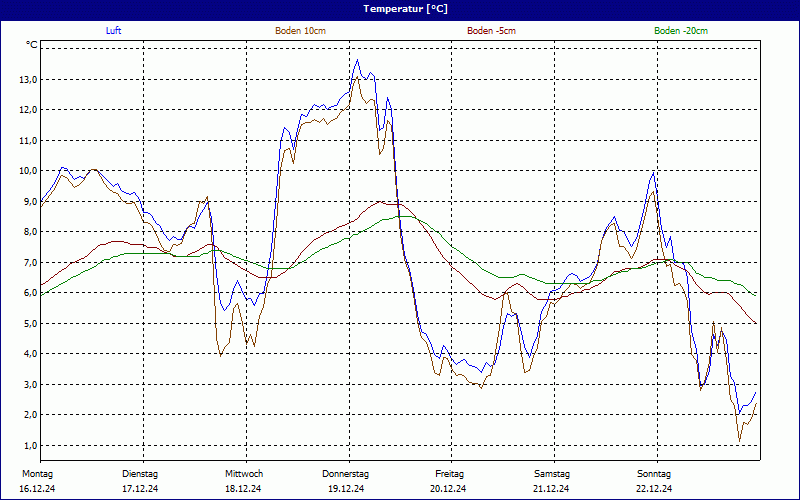Select the Boden -20cm legend entry

pyautogui.click(x=681, y=31)
